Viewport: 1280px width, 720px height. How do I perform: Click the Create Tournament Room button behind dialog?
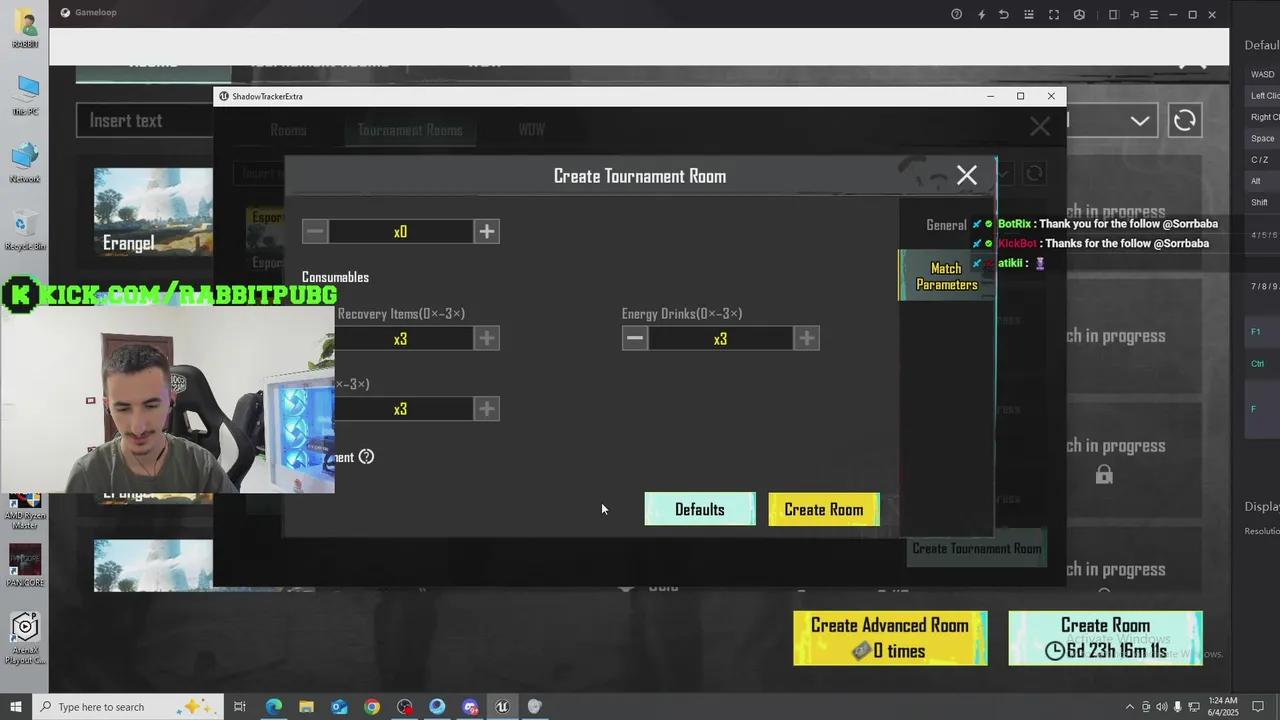coord(977,548)
